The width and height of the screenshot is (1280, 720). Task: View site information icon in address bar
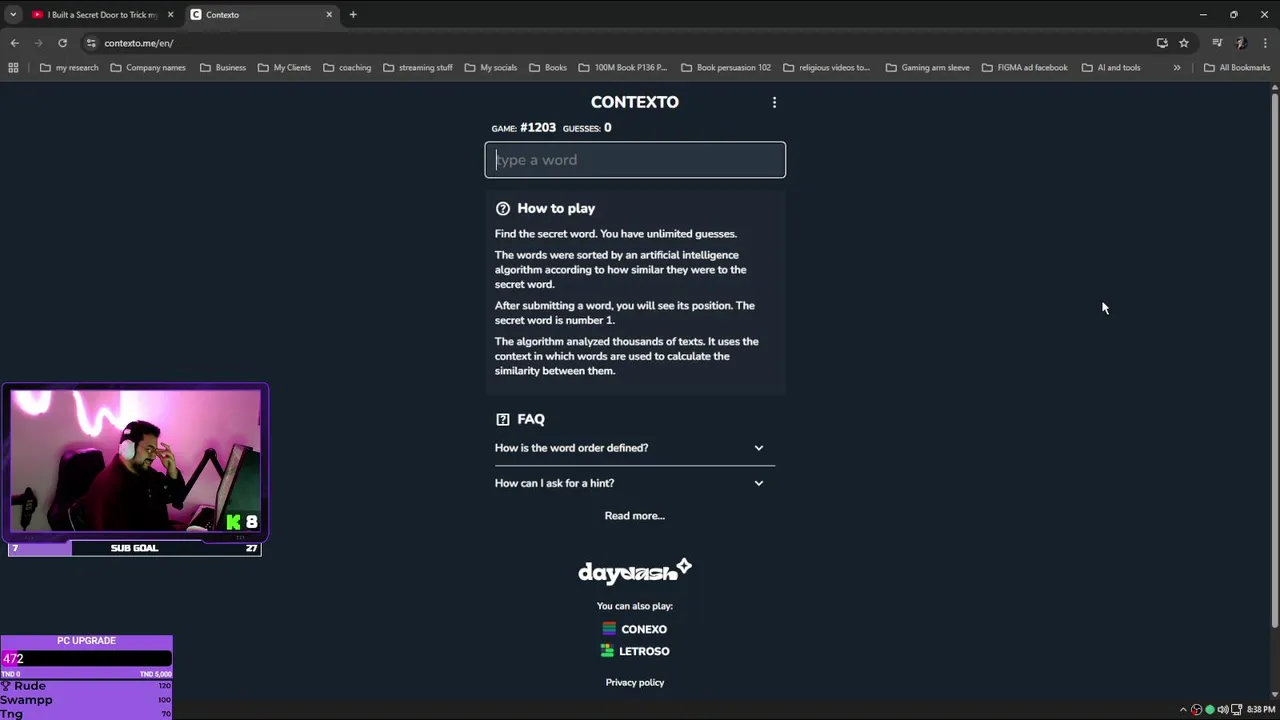(91, 43)
